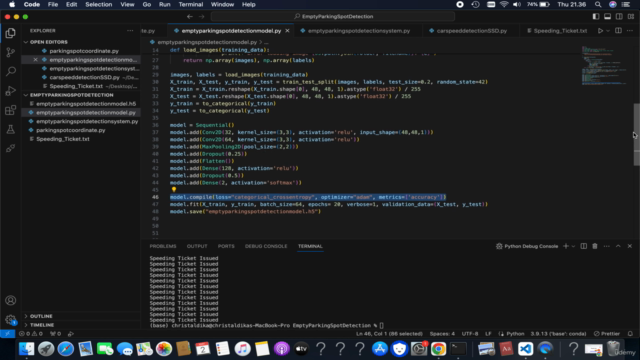Toggle bottom panel layout button

click(x=607, y=16)
